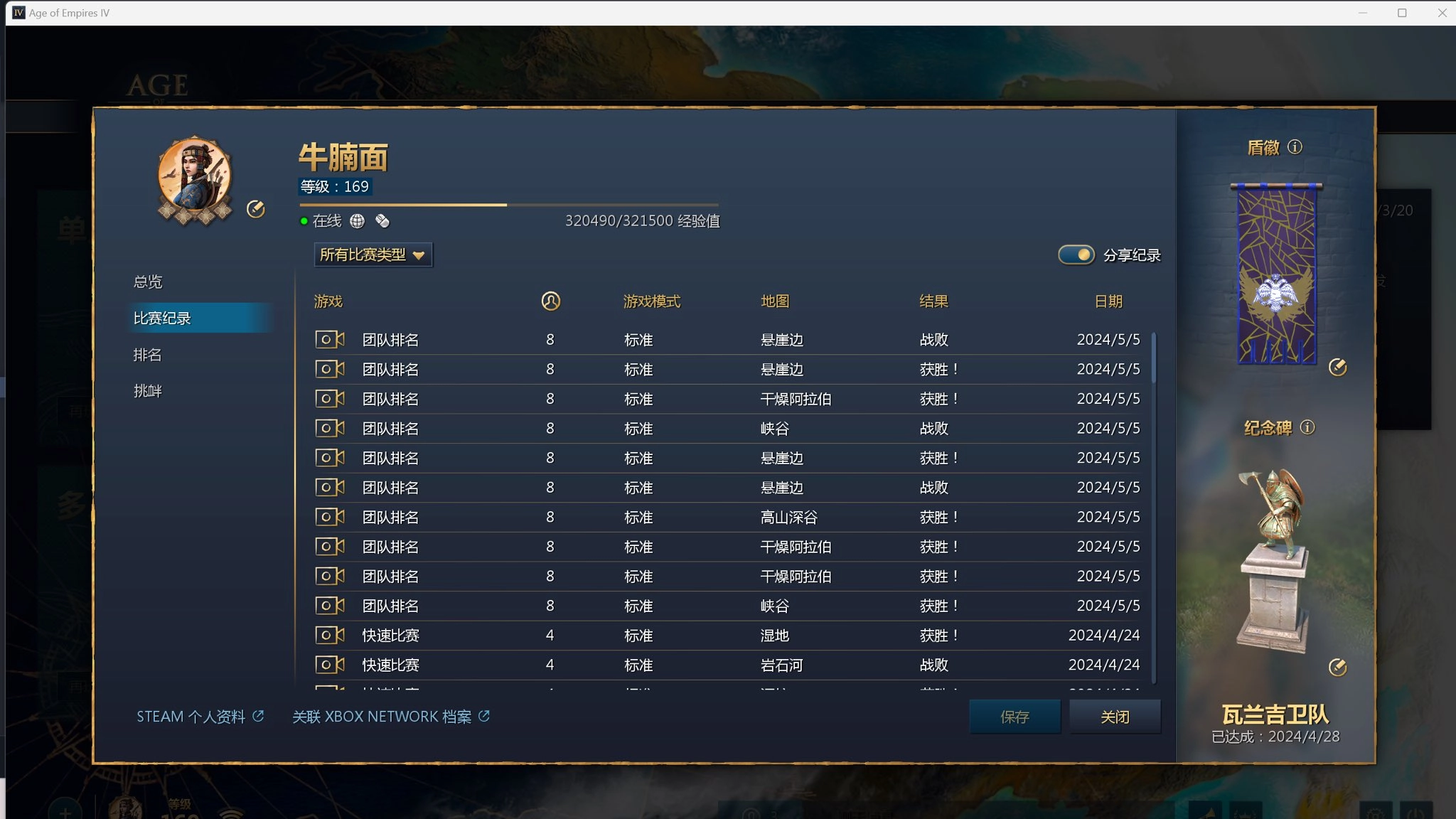Toggle the 分享纪录 switch

[x=1076, y=255]
